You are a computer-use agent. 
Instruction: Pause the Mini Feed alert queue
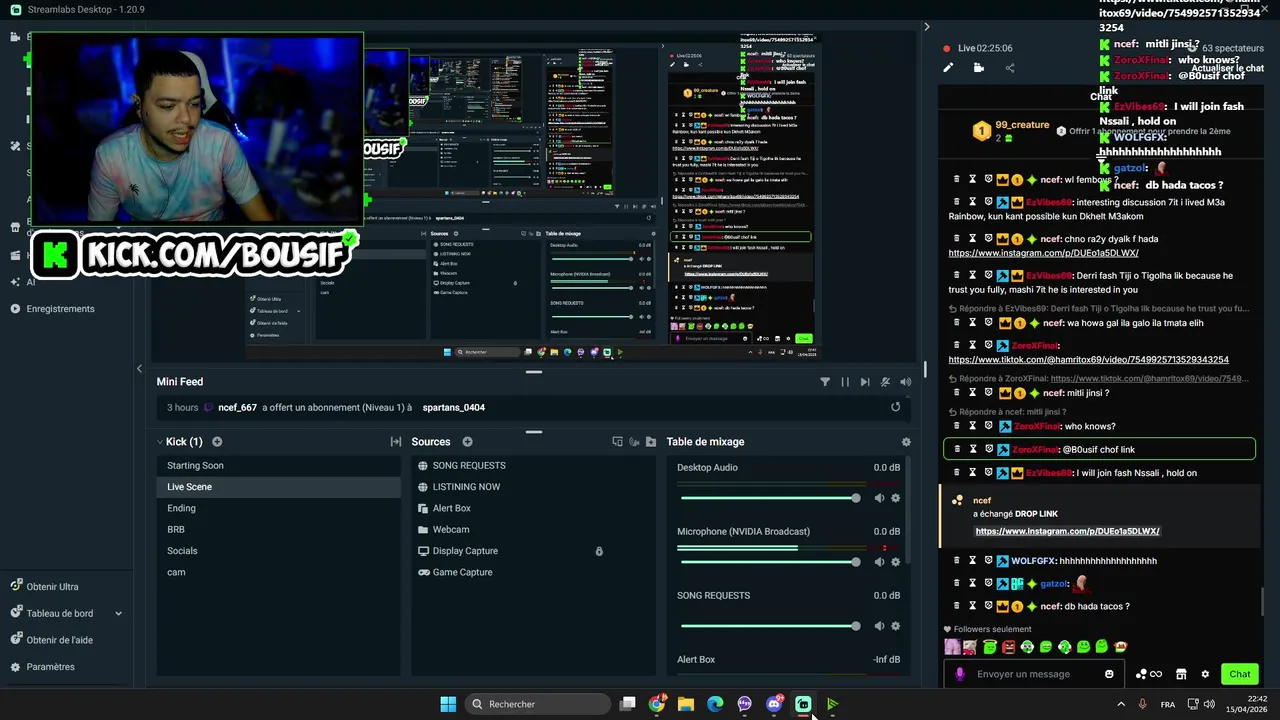click(x=845, y=382)
